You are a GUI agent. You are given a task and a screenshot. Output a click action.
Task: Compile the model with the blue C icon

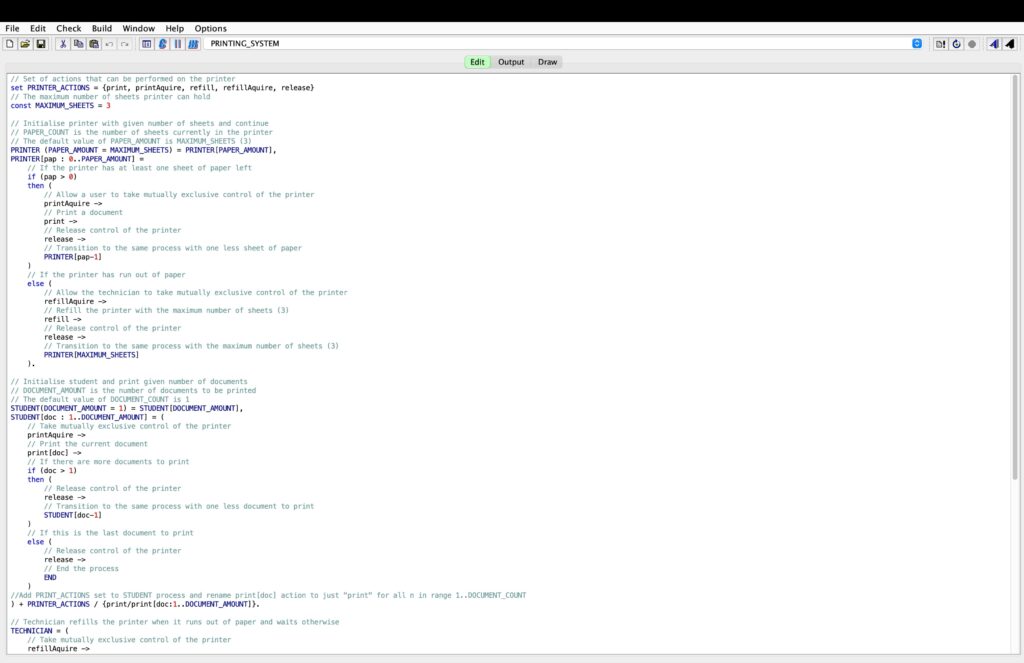[162, 44]
